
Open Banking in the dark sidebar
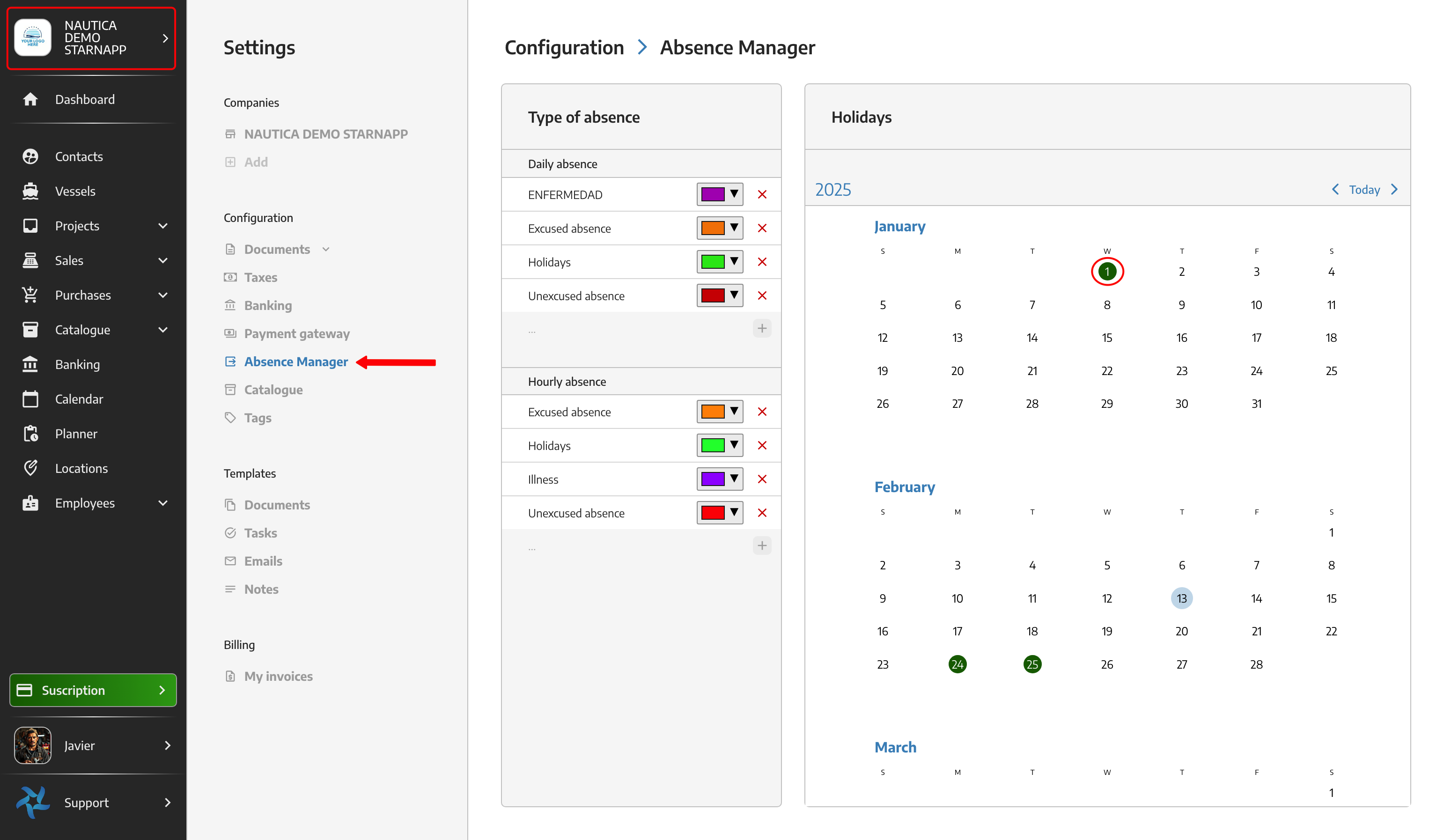[x=77, y=364]
